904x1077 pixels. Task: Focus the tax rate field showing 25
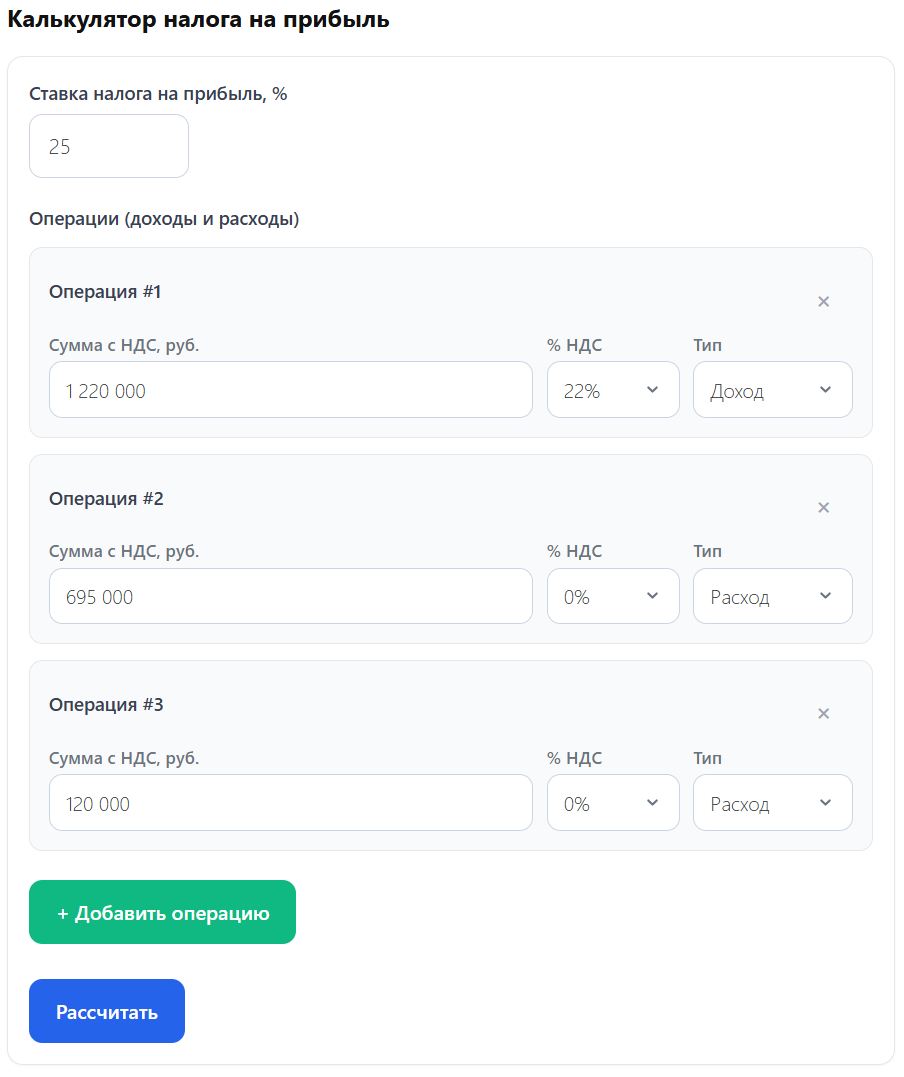coord(108,146)
